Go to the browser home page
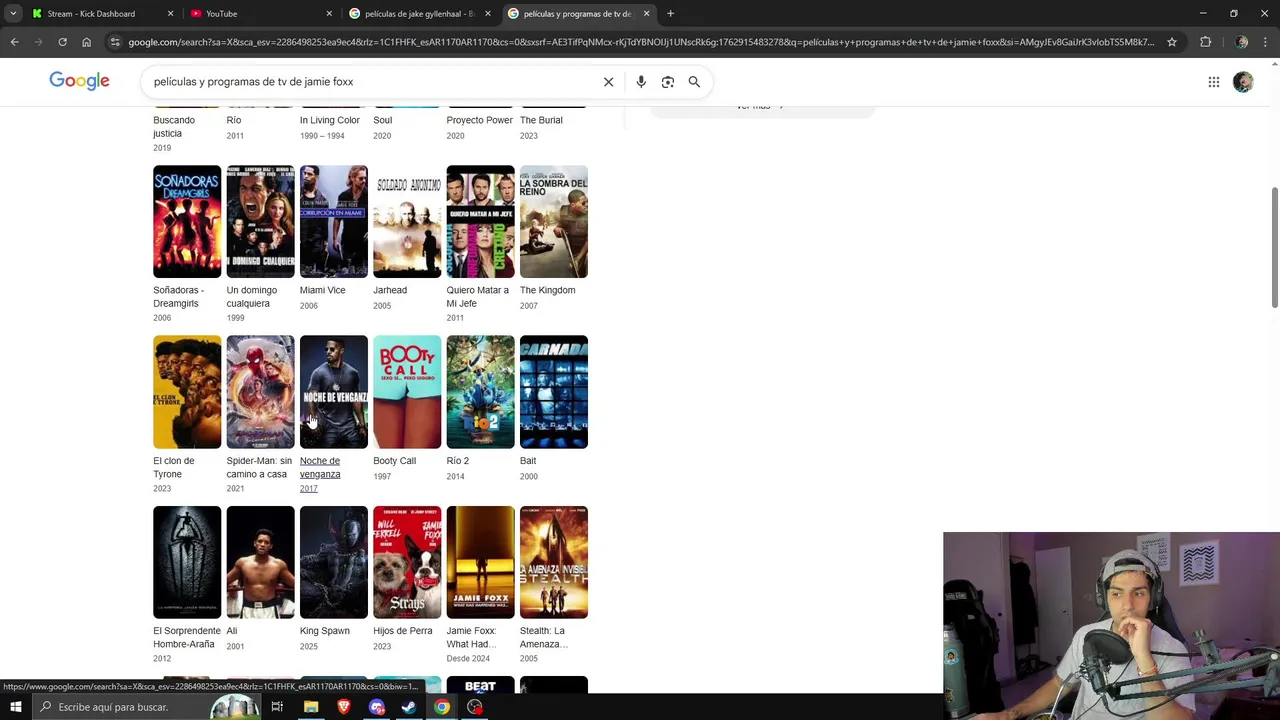 (x=86, y=42)
